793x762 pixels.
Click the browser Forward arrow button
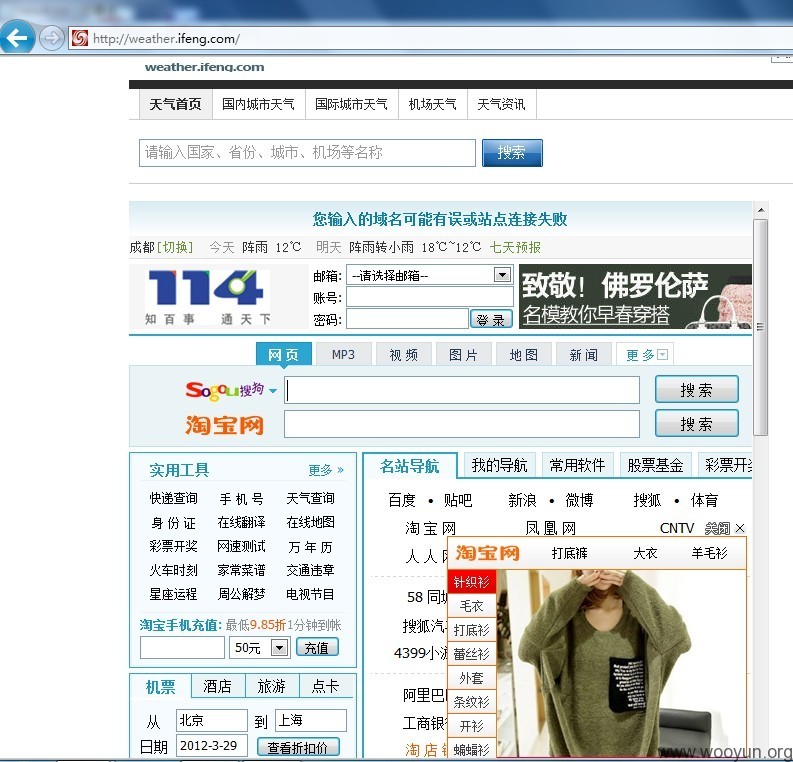[52, 38]
